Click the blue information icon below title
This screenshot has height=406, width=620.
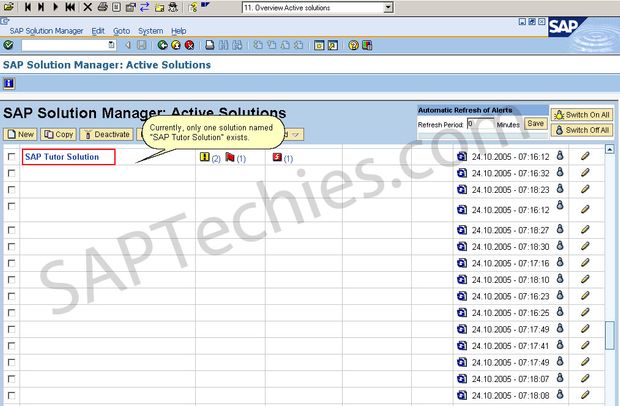[9, 83]
